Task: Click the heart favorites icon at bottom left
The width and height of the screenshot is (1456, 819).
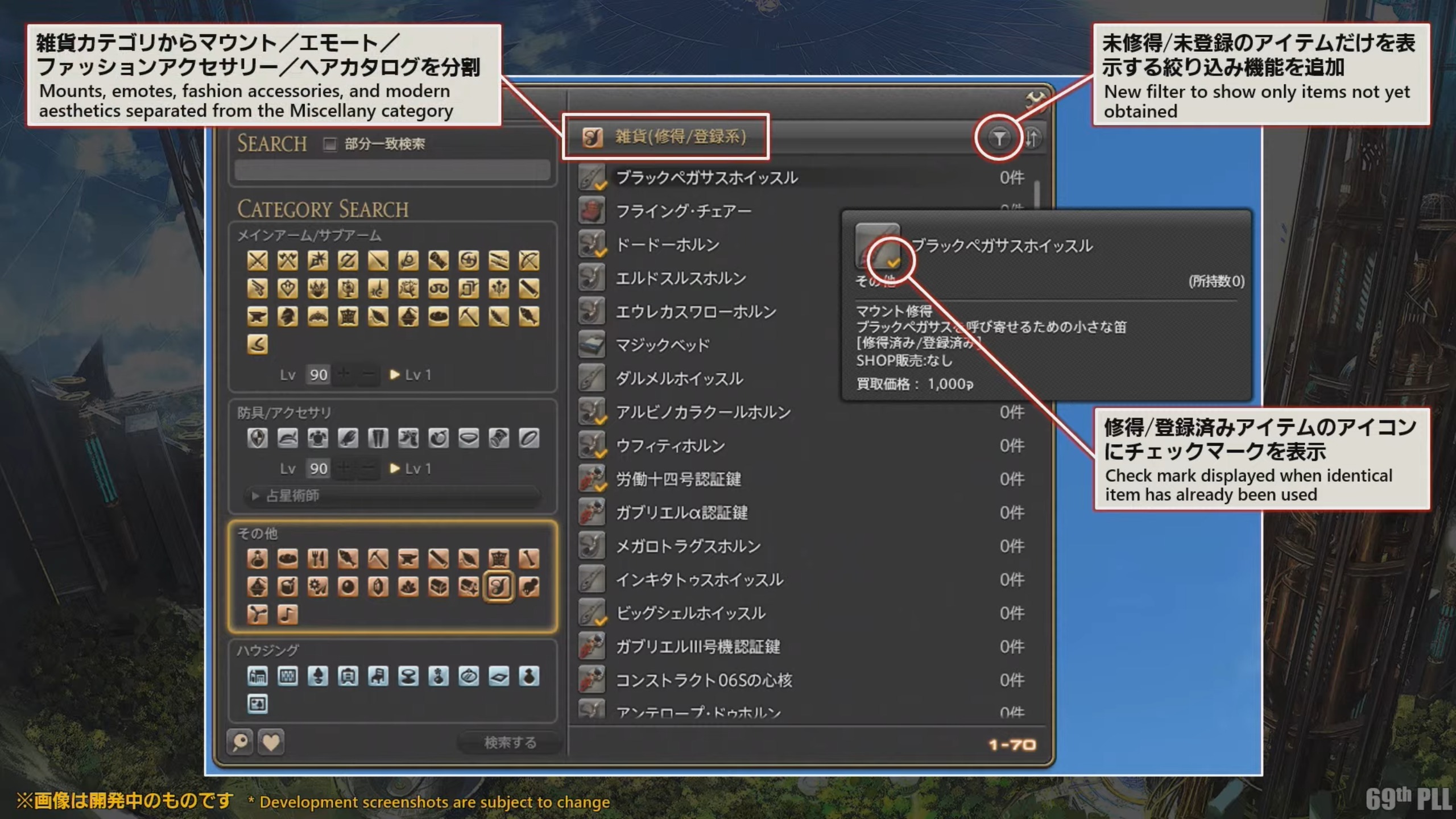Action: point(271,742)
